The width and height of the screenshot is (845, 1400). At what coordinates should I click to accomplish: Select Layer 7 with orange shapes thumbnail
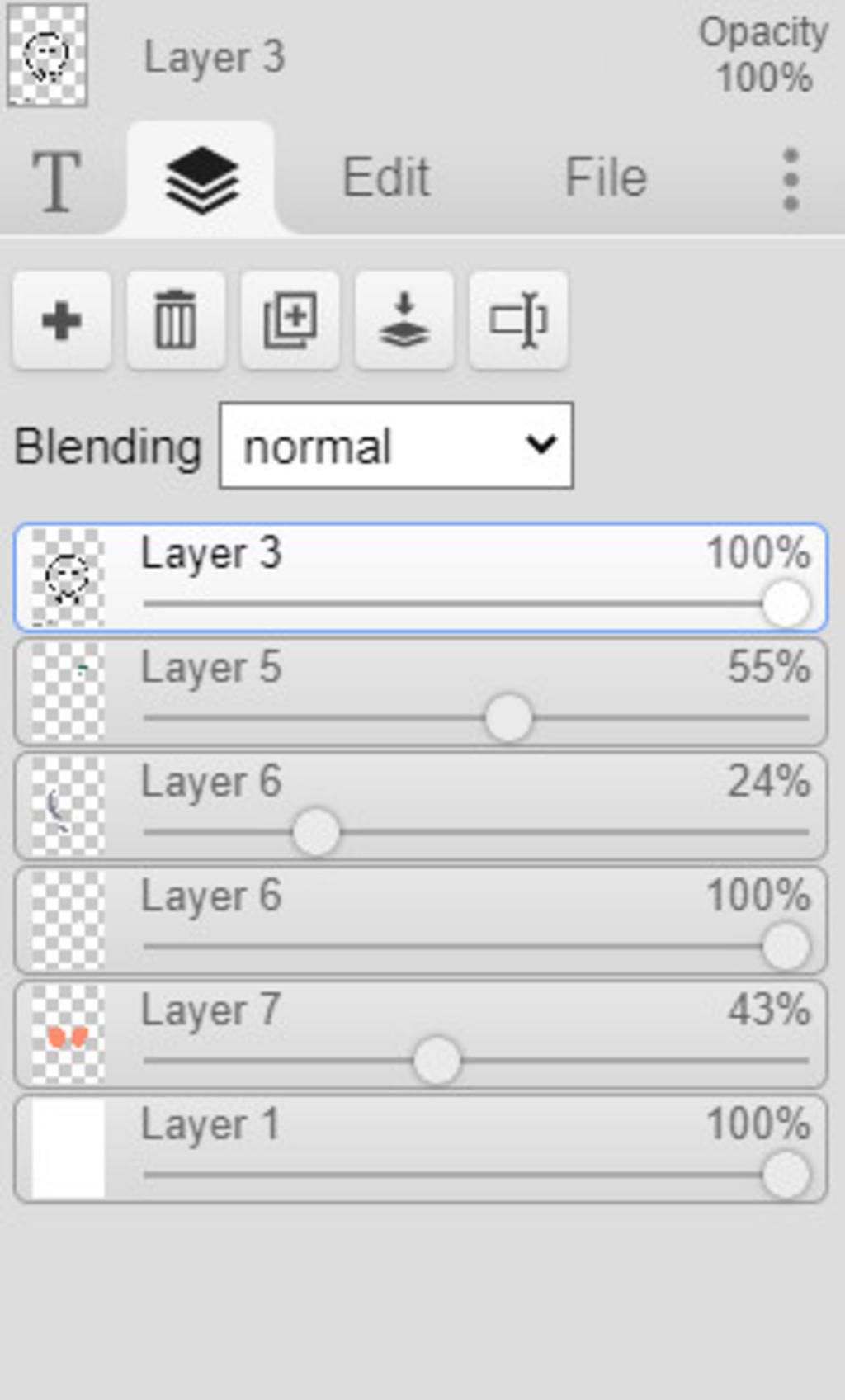[x=68, y=1034]
